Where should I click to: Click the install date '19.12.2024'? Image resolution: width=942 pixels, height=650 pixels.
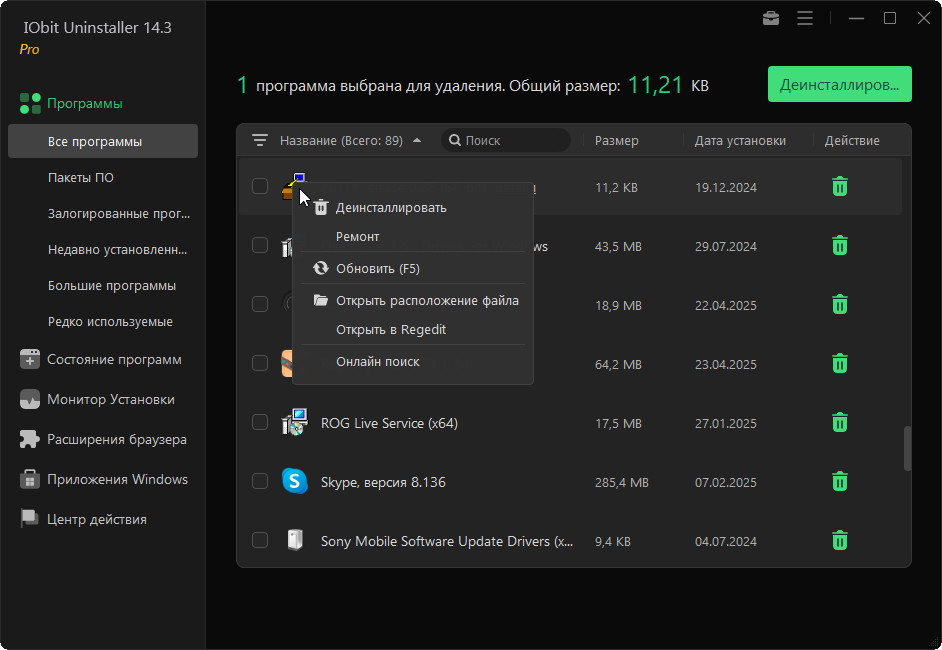pos(726,187)
